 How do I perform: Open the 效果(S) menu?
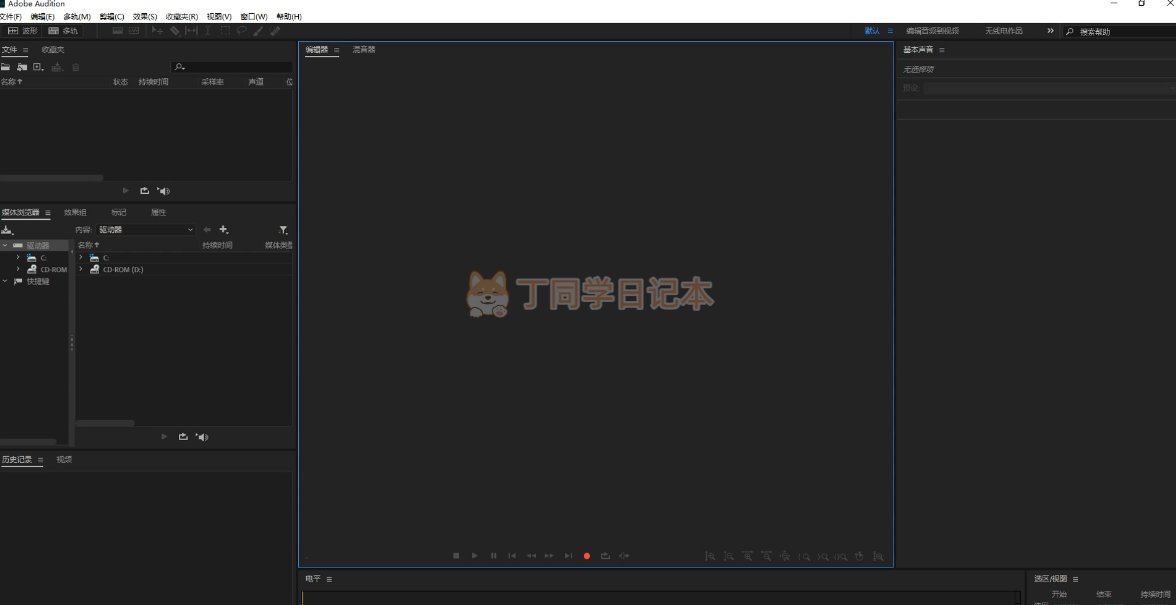tap(145, 17)
